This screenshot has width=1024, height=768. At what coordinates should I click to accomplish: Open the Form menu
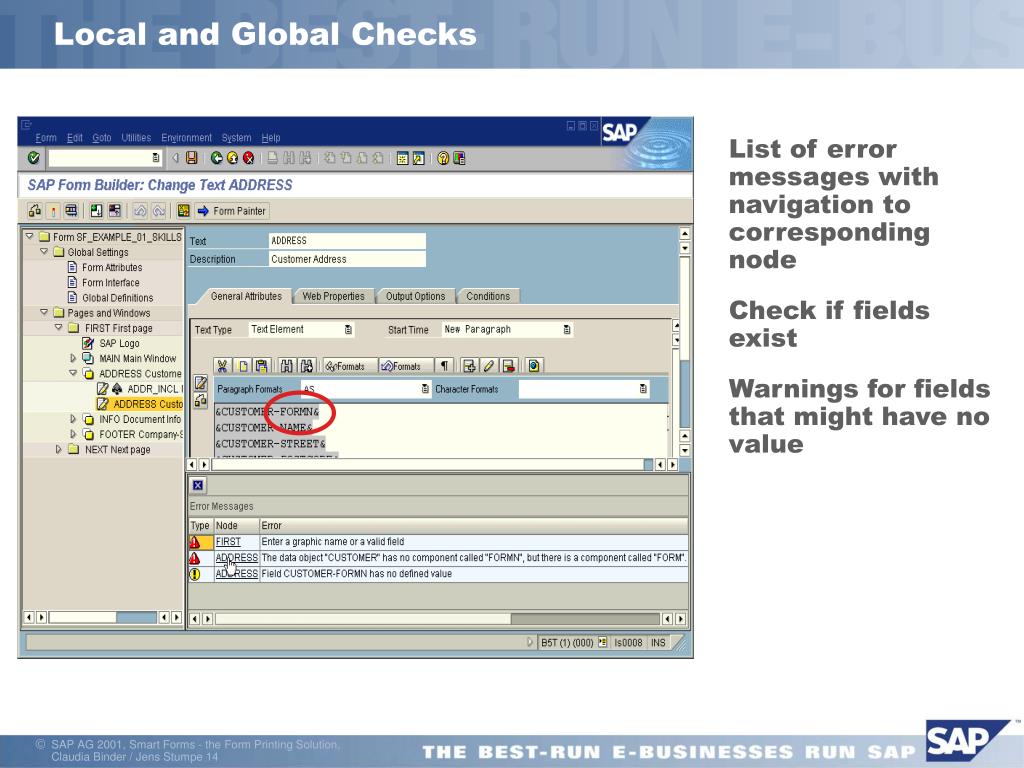pyautogui.click(x=46, y=138)
